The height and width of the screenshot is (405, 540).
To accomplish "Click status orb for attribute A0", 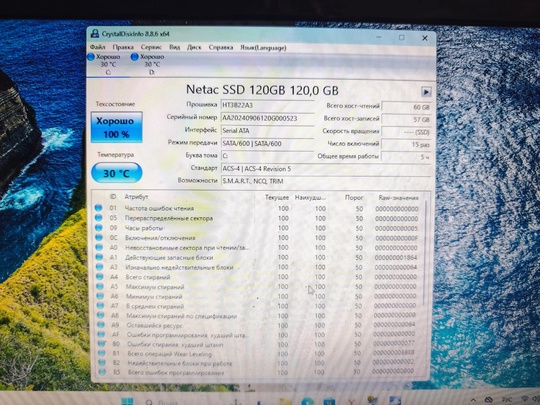I will pos(99,247).
